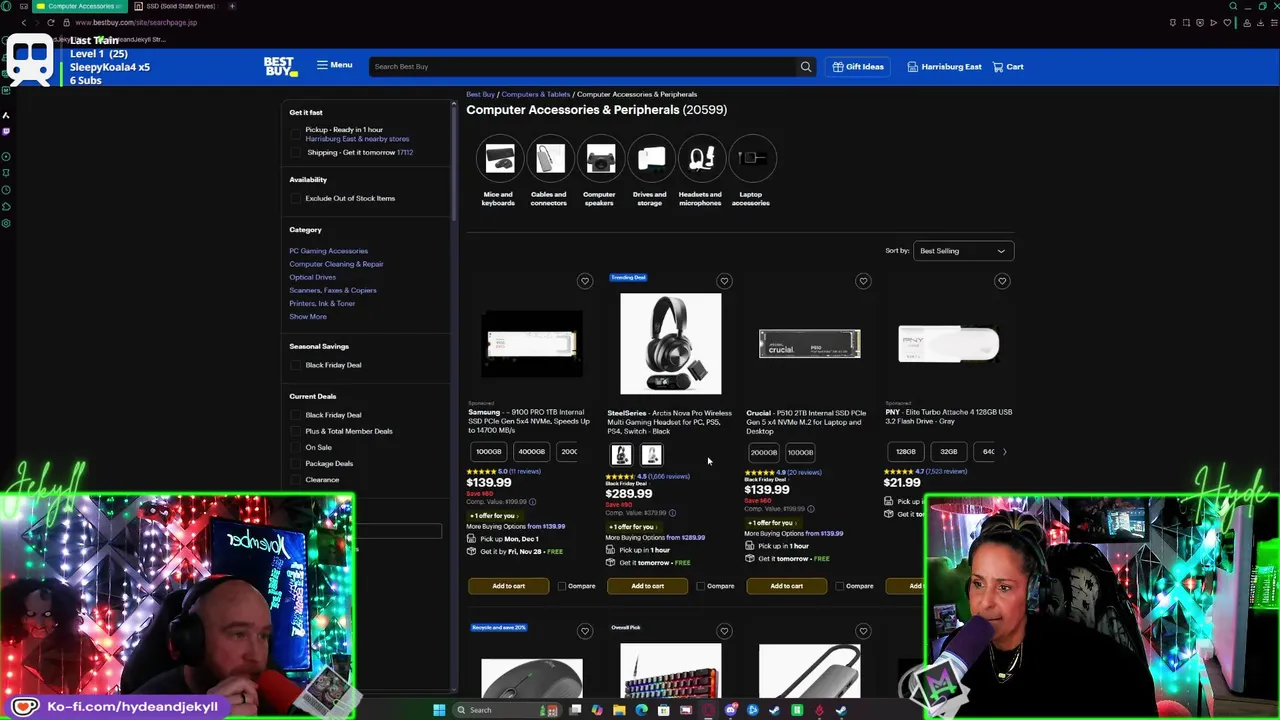Click the search magnifier icon
This screenshot has width=1280, height=720.
pyautogui.click(x=805, y=66)
